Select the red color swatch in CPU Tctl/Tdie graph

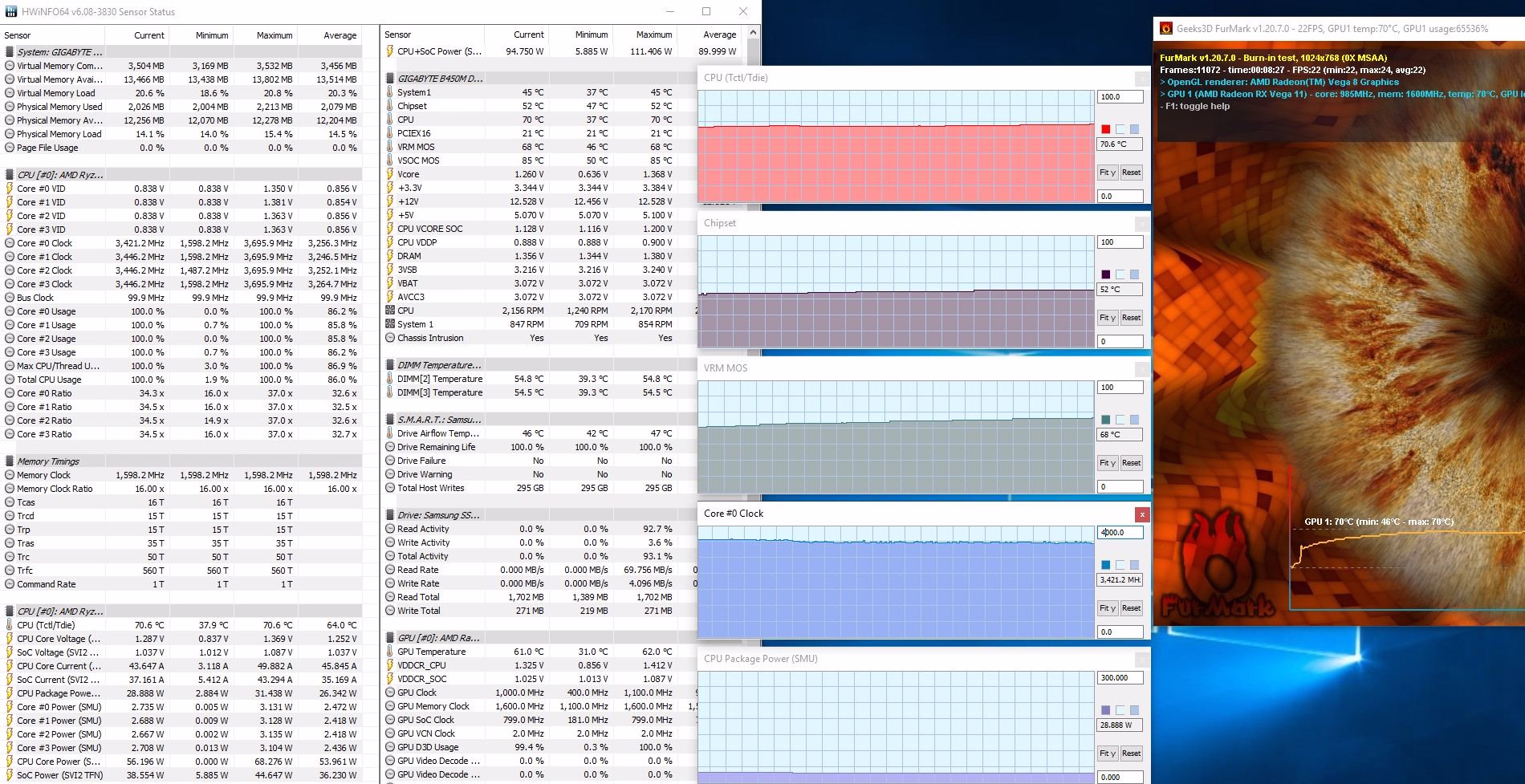coord(1105,129)
